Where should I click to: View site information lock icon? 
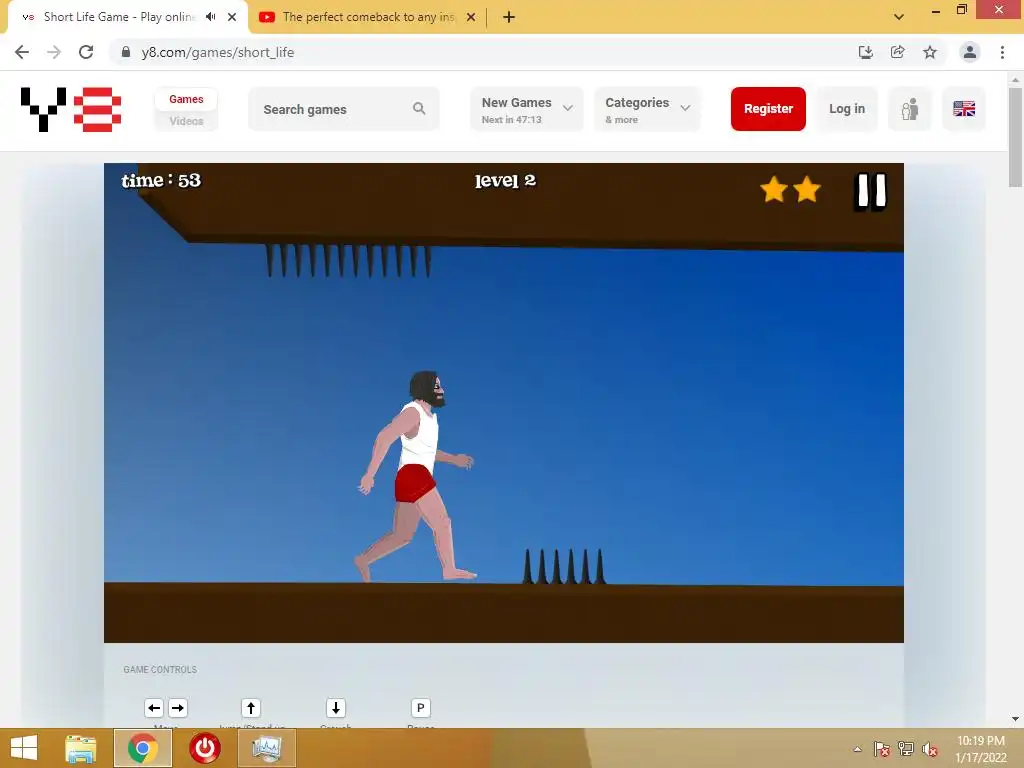click(126, 52)
